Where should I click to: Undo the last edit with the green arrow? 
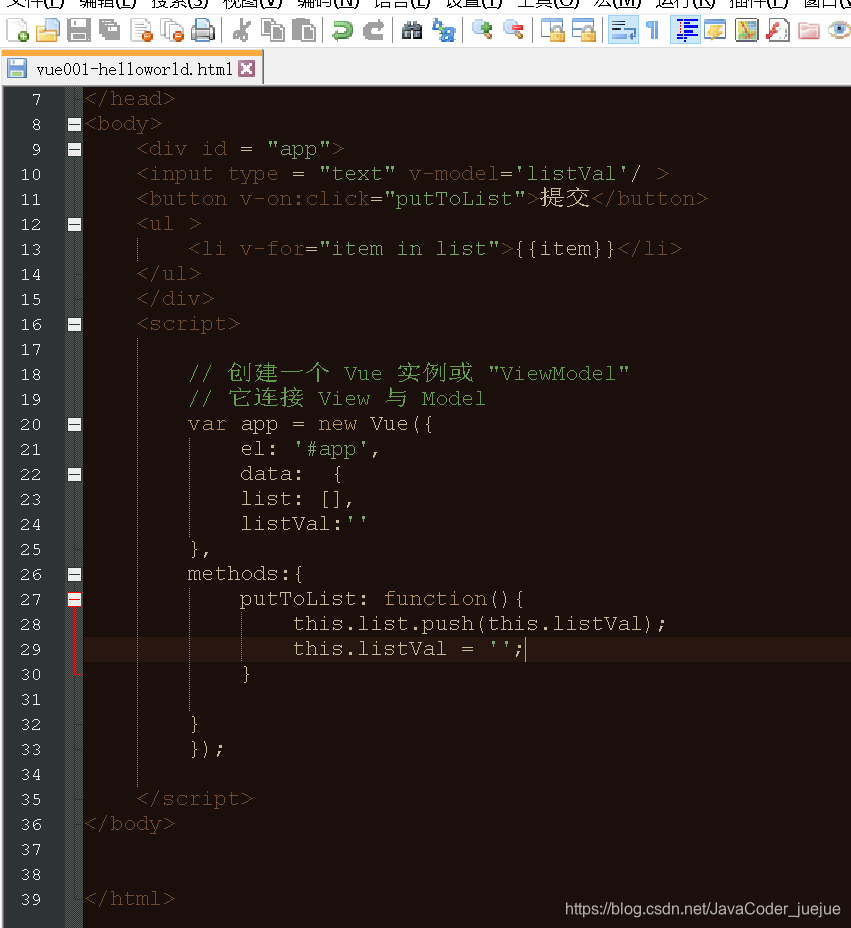coord(342,30)
